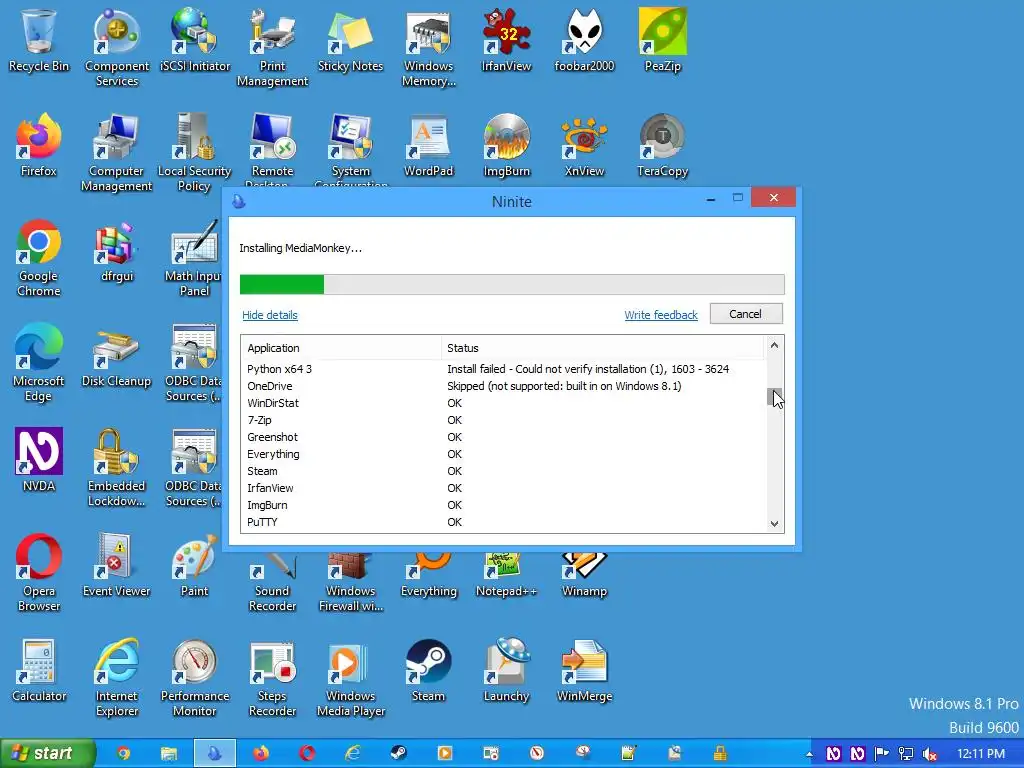Open the start button menu
The width and height of the screenshot is (1024, 768).
(47, 753)
